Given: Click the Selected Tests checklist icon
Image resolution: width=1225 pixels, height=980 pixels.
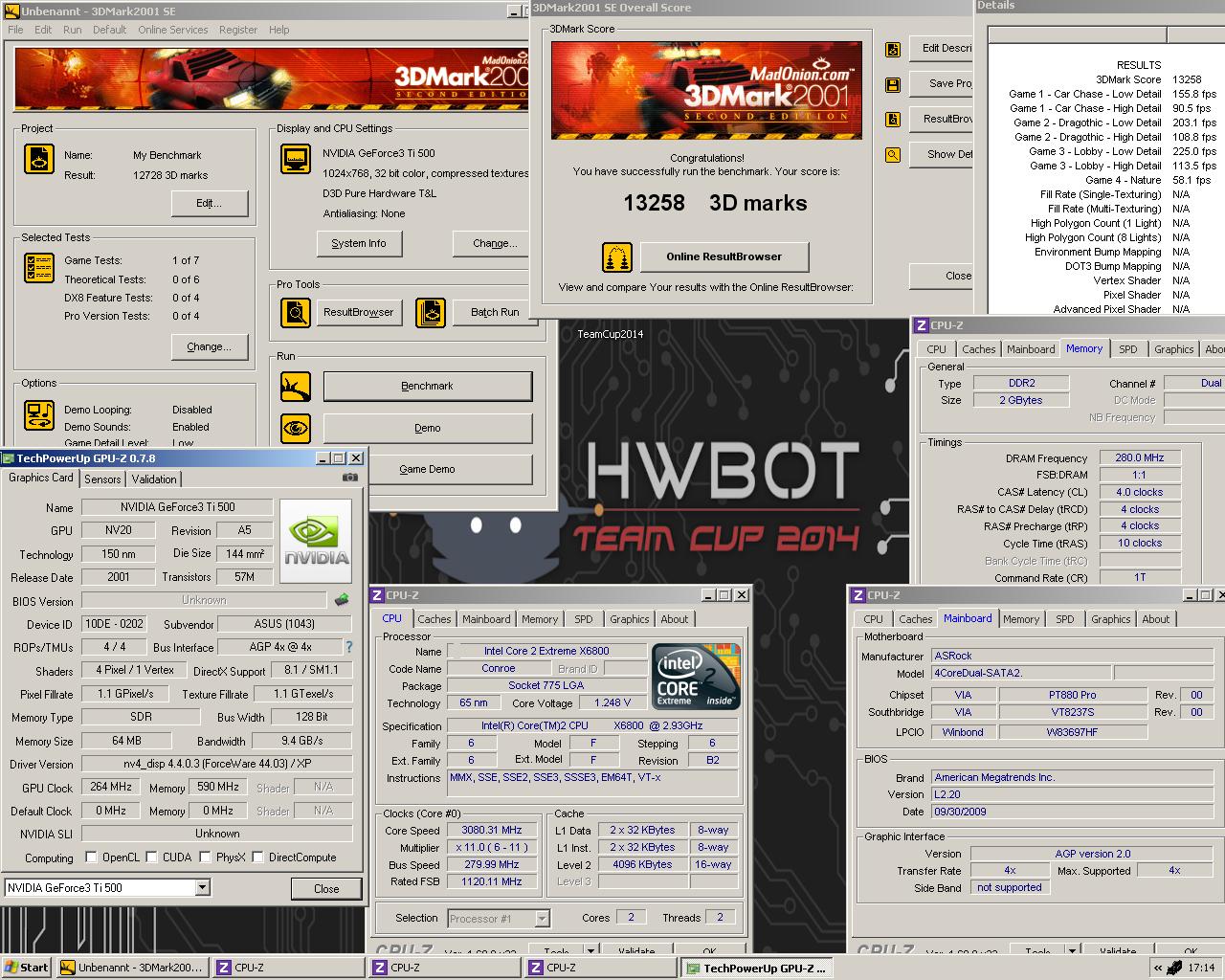Looking at the screenshot, I should click(39, 268).
